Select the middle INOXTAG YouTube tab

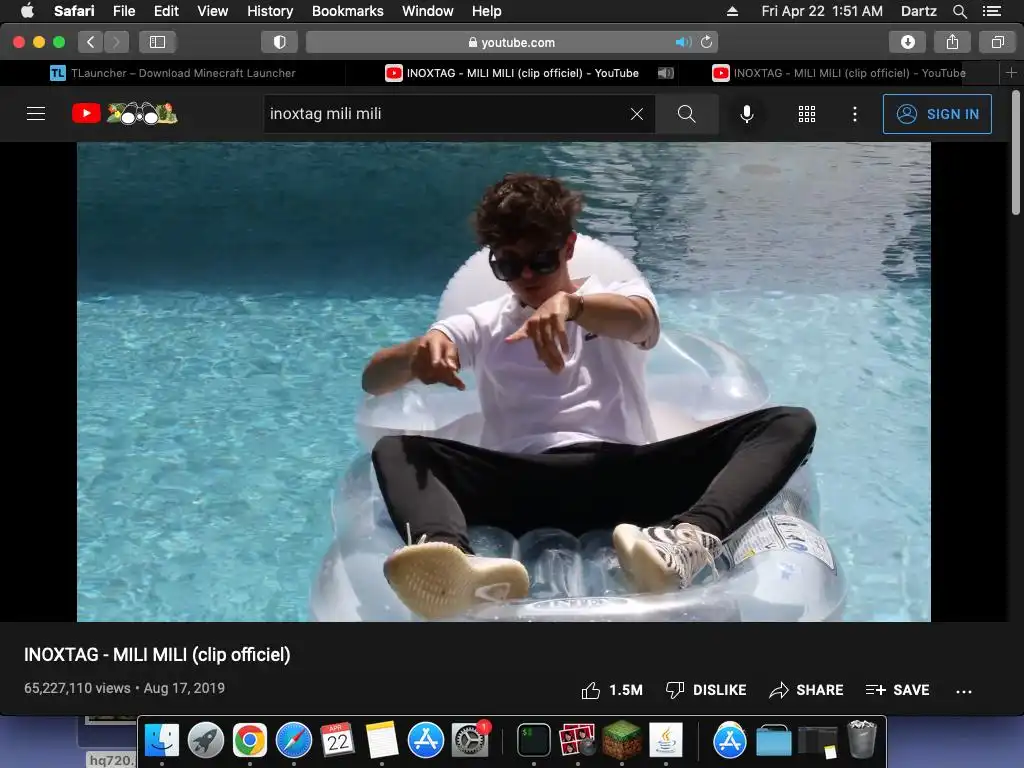(512, 73)
